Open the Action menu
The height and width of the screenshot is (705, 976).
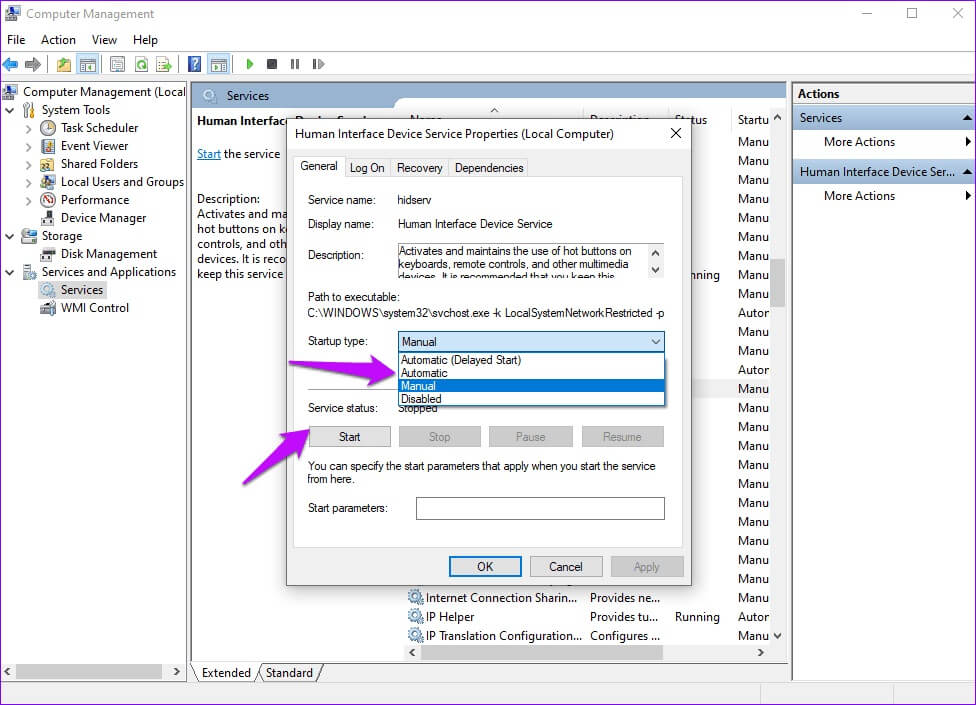[59, 40]
